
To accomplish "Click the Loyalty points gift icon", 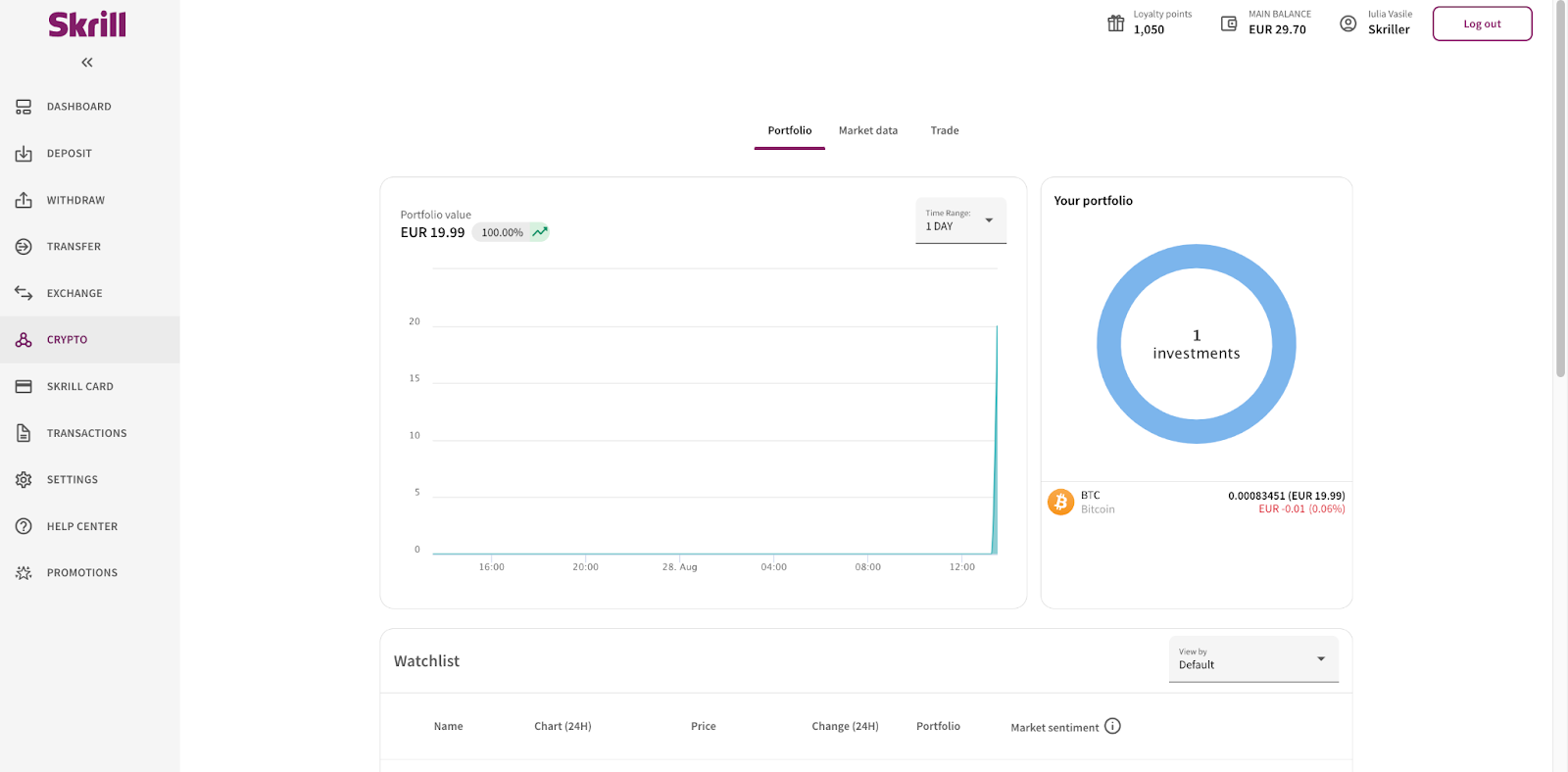I will click(1115, 24).
